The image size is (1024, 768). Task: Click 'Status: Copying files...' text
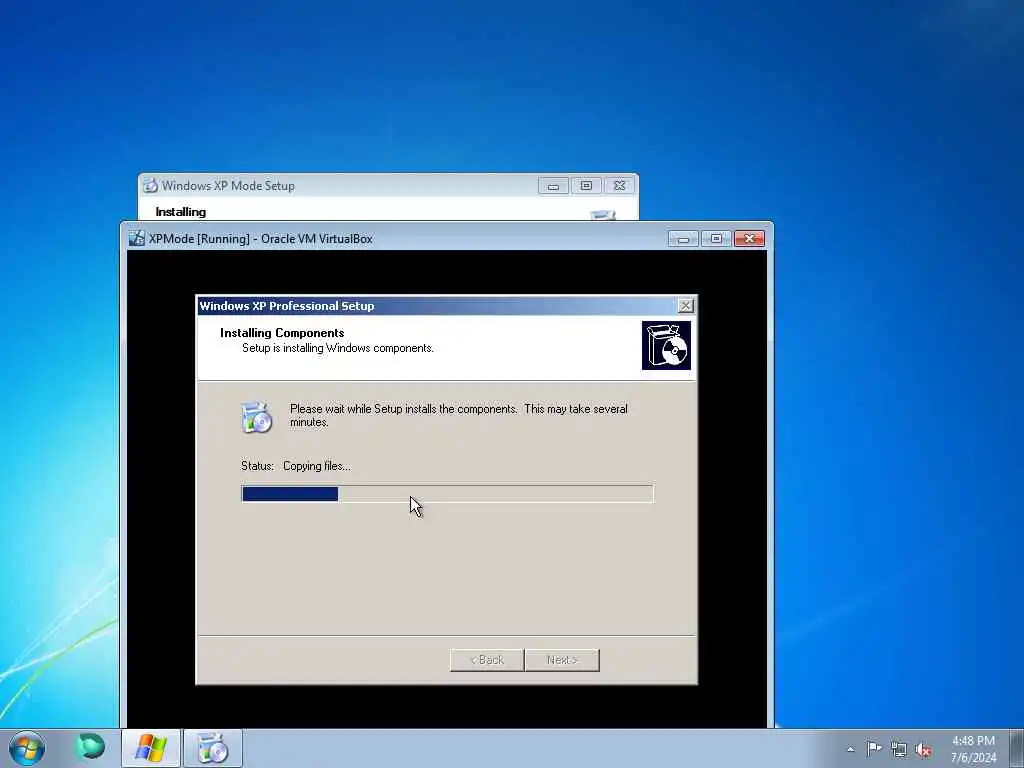pyautogui.click(x=296, y=466)
